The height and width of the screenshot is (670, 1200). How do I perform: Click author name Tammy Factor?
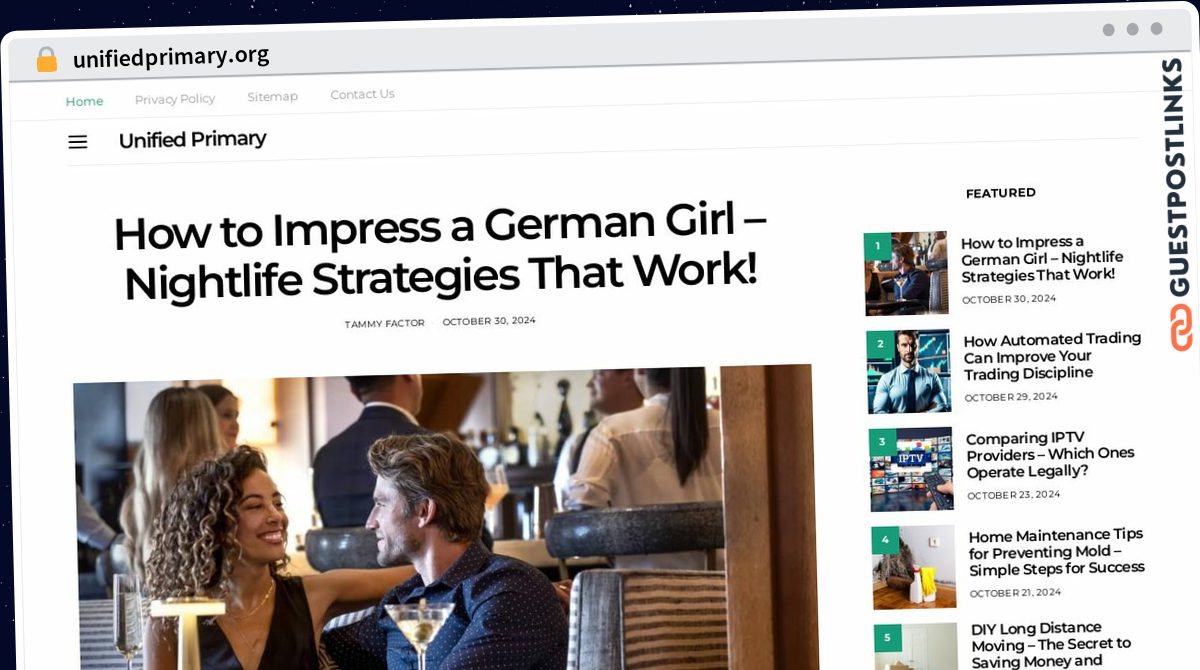point(384,324)
